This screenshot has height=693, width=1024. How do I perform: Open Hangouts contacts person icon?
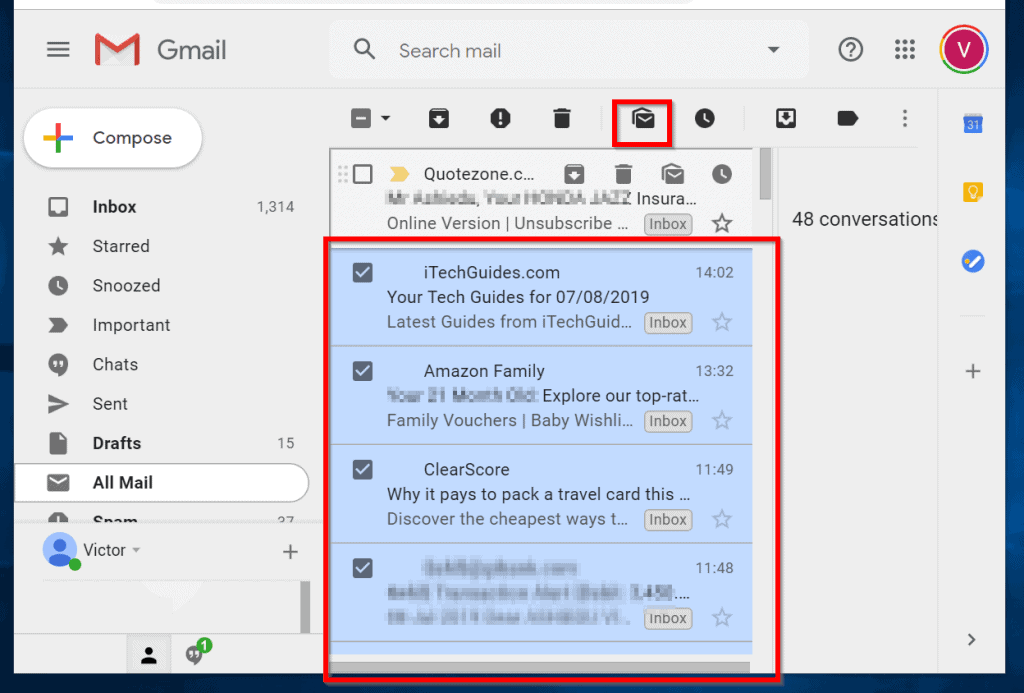[149, 654]
